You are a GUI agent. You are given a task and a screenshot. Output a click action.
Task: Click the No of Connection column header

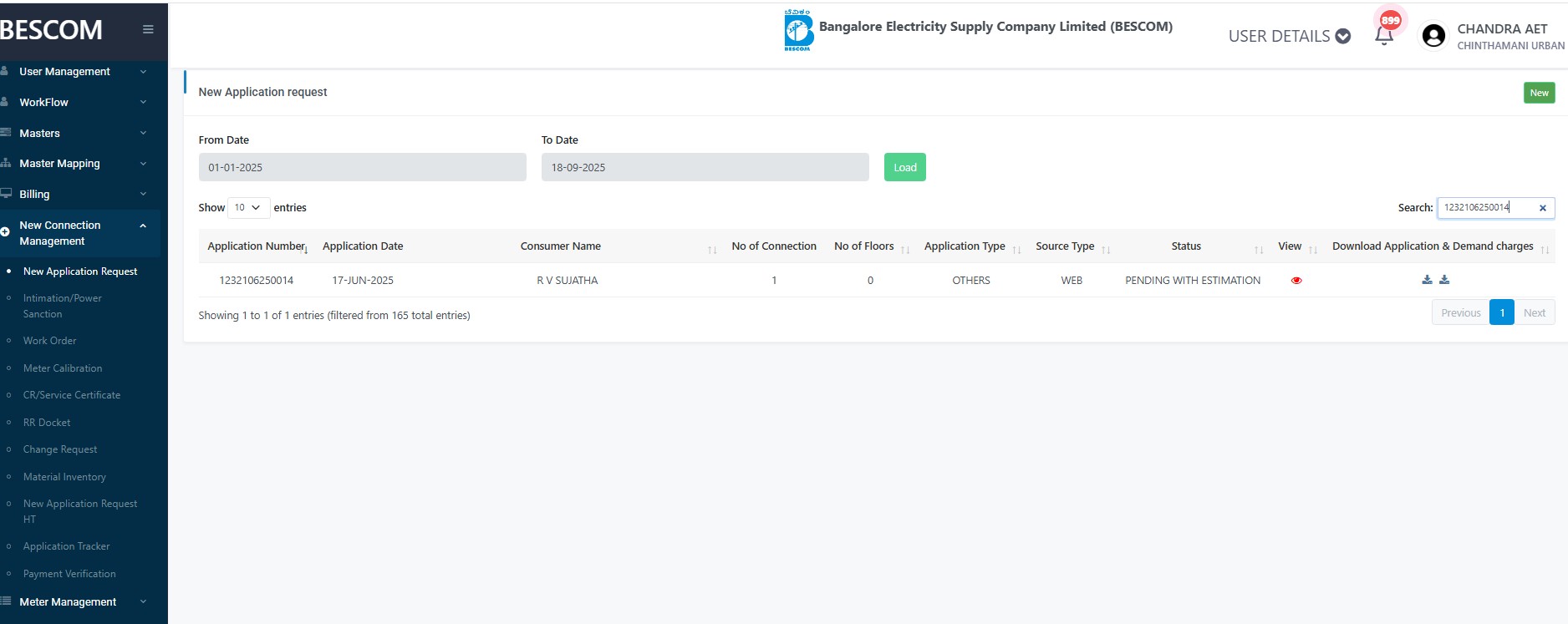click(x=774, y=246)
